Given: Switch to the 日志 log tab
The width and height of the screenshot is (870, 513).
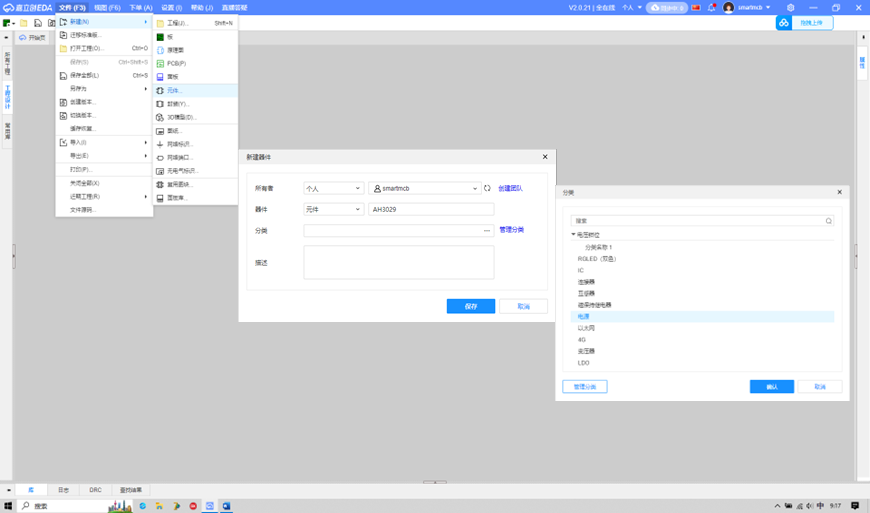Looking at the screenshot, I should (x=63, y=490).
